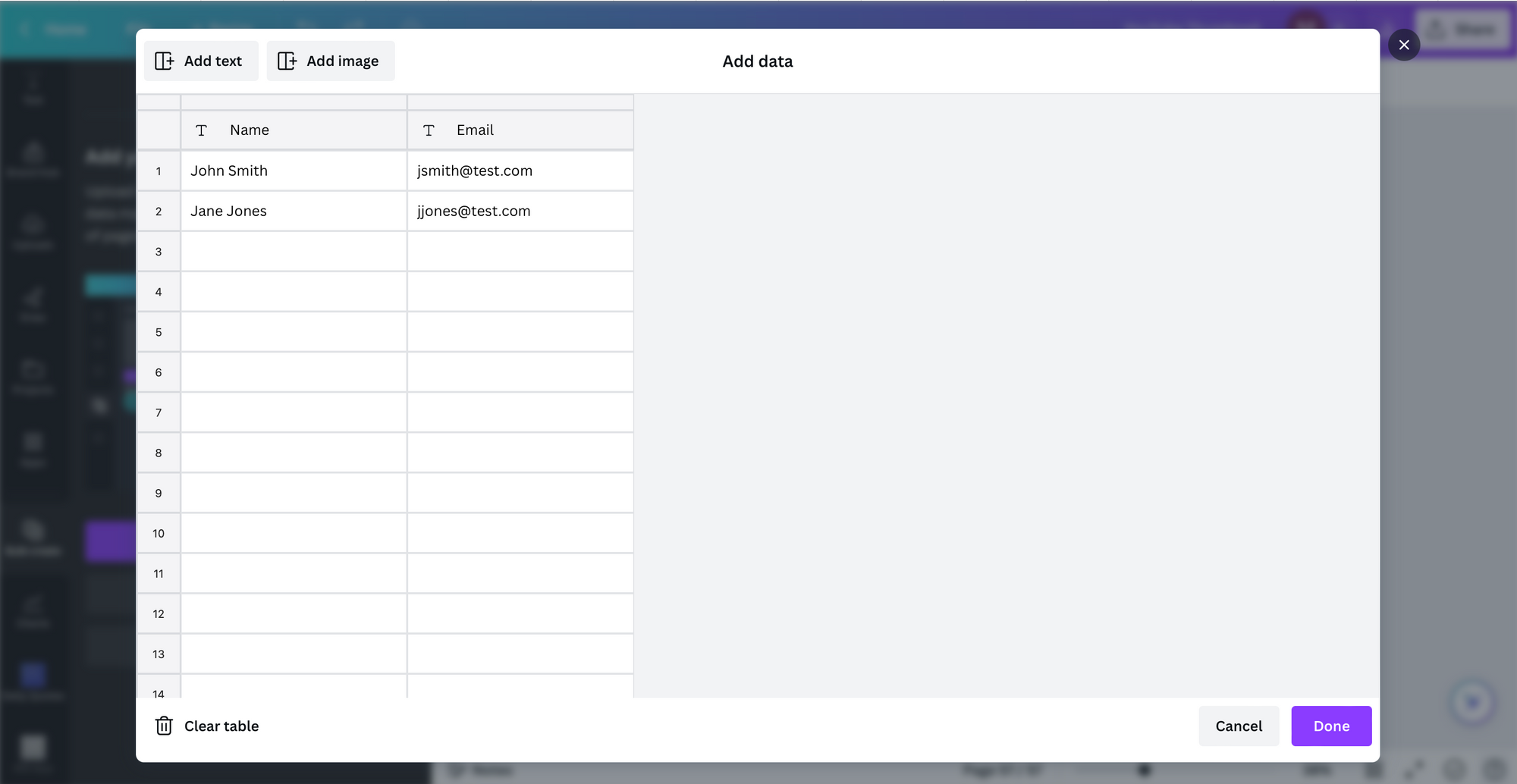The height and width of the screenshot is (784, 1517).
Task: Click the purple Done button's colored area
Action: click(x=1331, y=726)
